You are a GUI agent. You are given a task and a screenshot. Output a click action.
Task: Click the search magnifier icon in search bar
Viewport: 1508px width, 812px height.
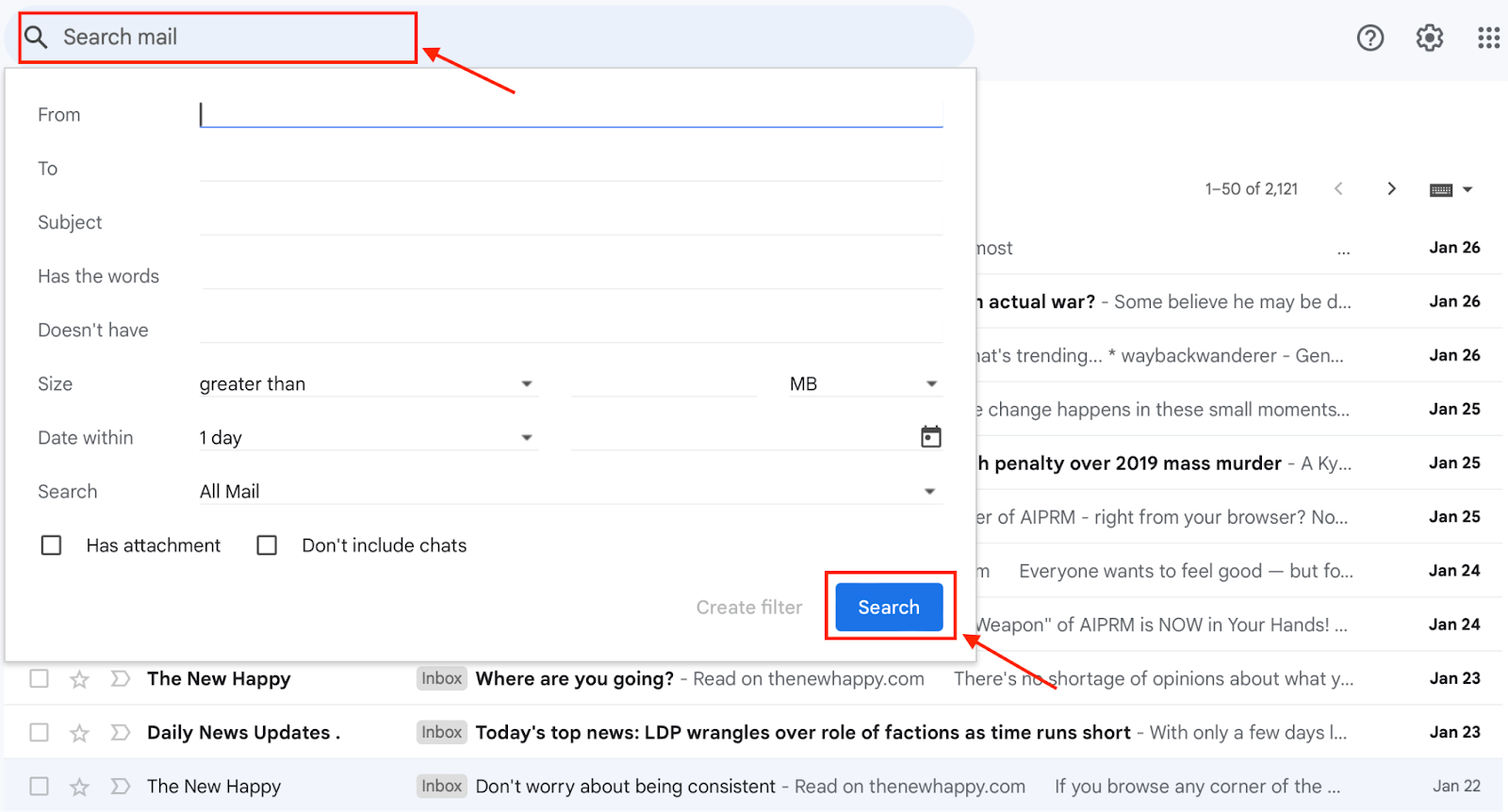pyautogui.click(x=36, y=38)
